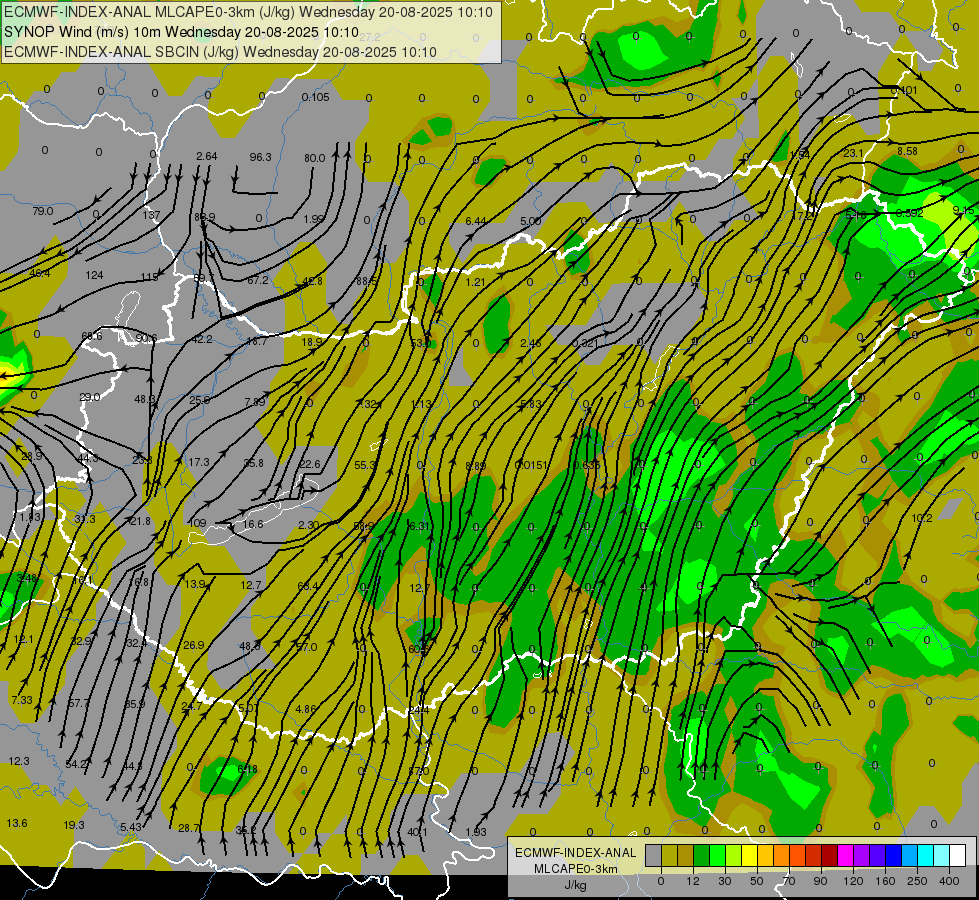Click the map value 5.00
The width and height of the screenshot is (979, 900).
pyautogui.click(x=531, y=221)
